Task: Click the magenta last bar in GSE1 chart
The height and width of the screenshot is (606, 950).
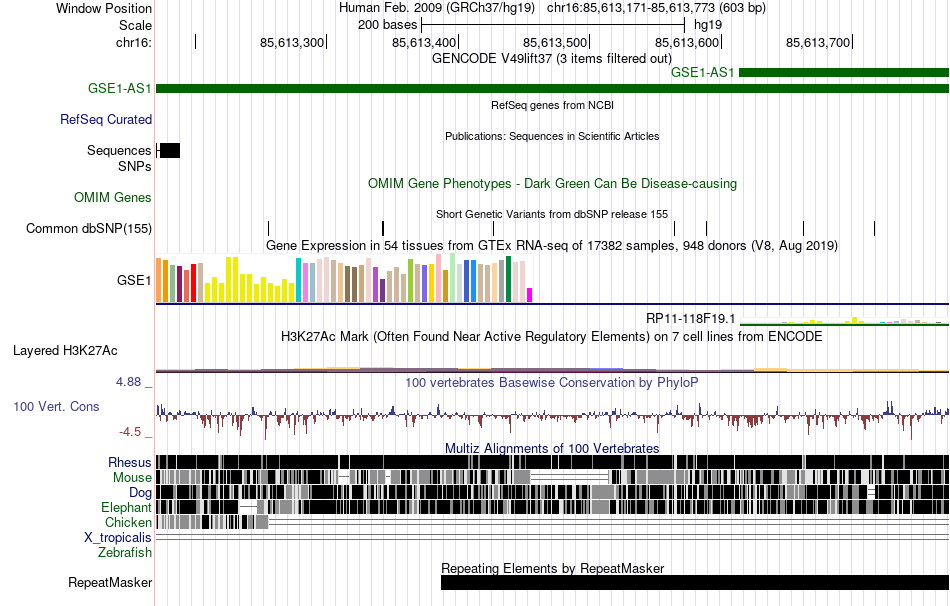Action: tap(530, 295)
